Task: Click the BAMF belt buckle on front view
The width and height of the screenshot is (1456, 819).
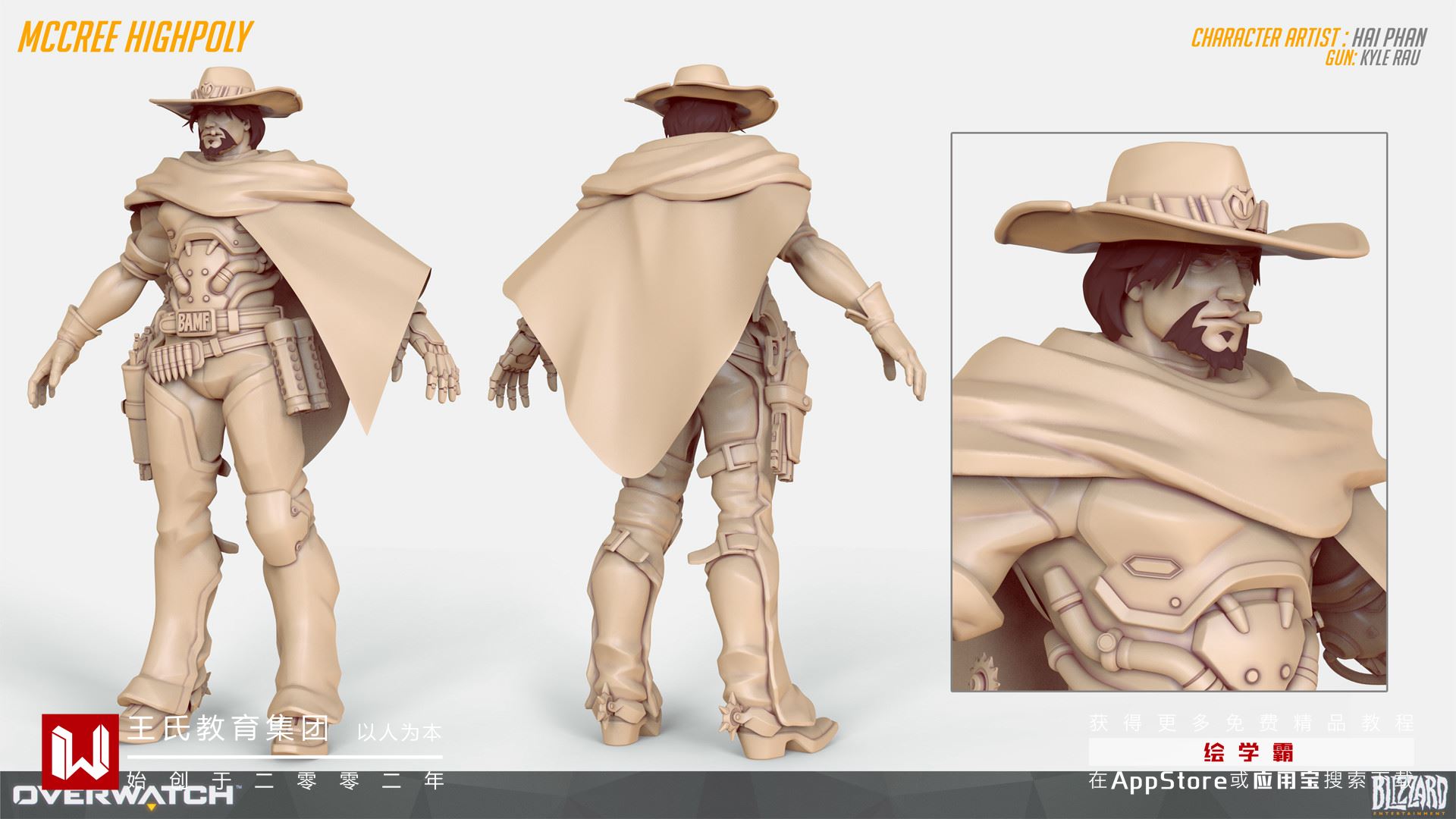Action: (196, 323)
